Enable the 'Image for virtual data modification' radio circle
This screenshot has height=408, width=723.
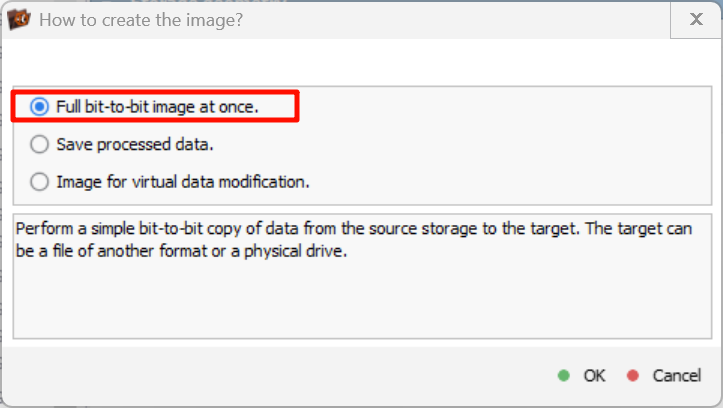pyautogui.click(x=39, y=182)
